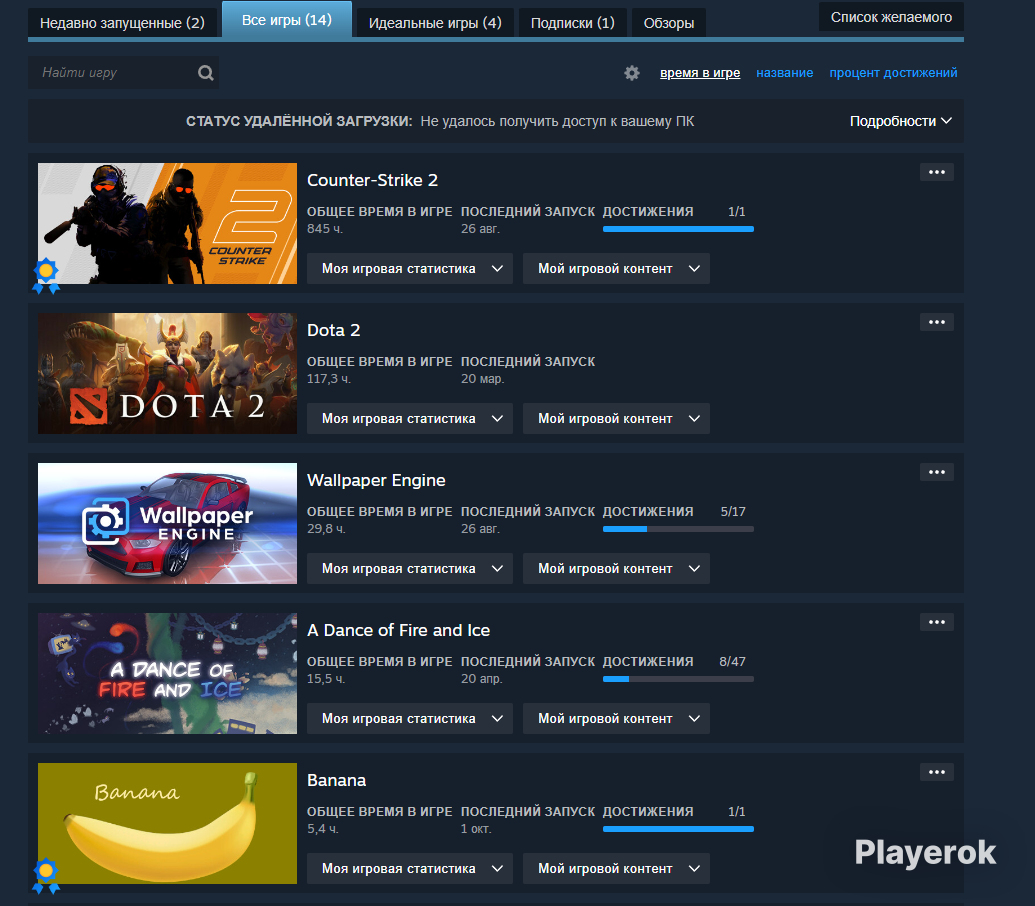Expand Мой игровой контент for A Dance of Fire and Ice
The height and width of the screenshot is (906, 1035).
pos(617,718)
